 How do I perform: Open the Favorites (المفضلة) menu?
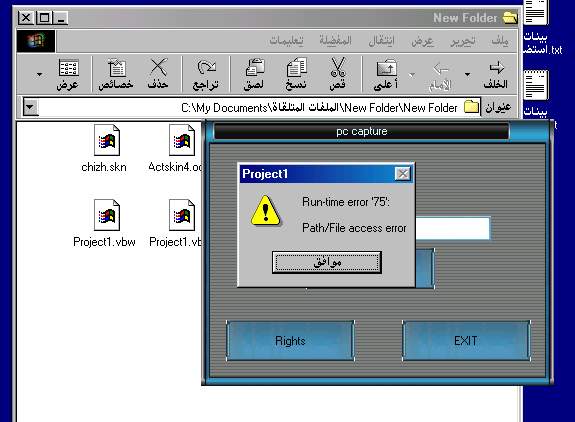pyautogui.click(x=335, y=40)
